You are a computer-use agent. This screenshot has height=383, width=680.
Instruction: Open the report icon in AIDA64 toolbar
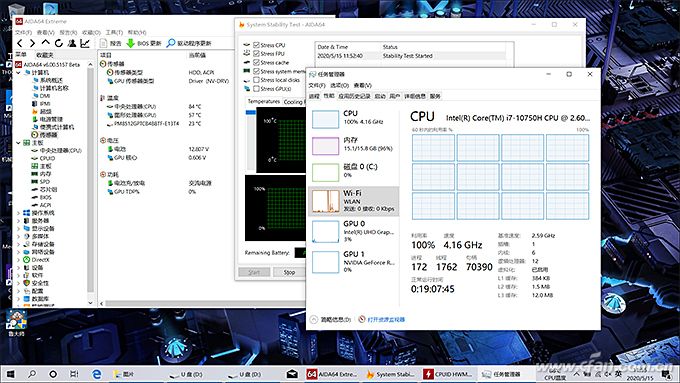(103, 43)
